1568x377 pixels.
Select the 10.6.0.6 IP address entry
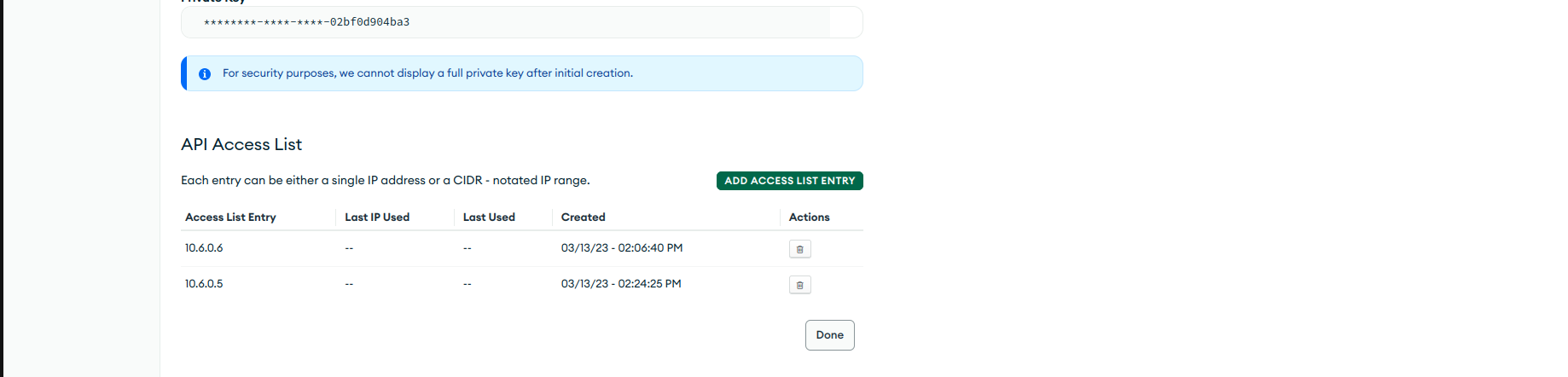tap(204, 248)
